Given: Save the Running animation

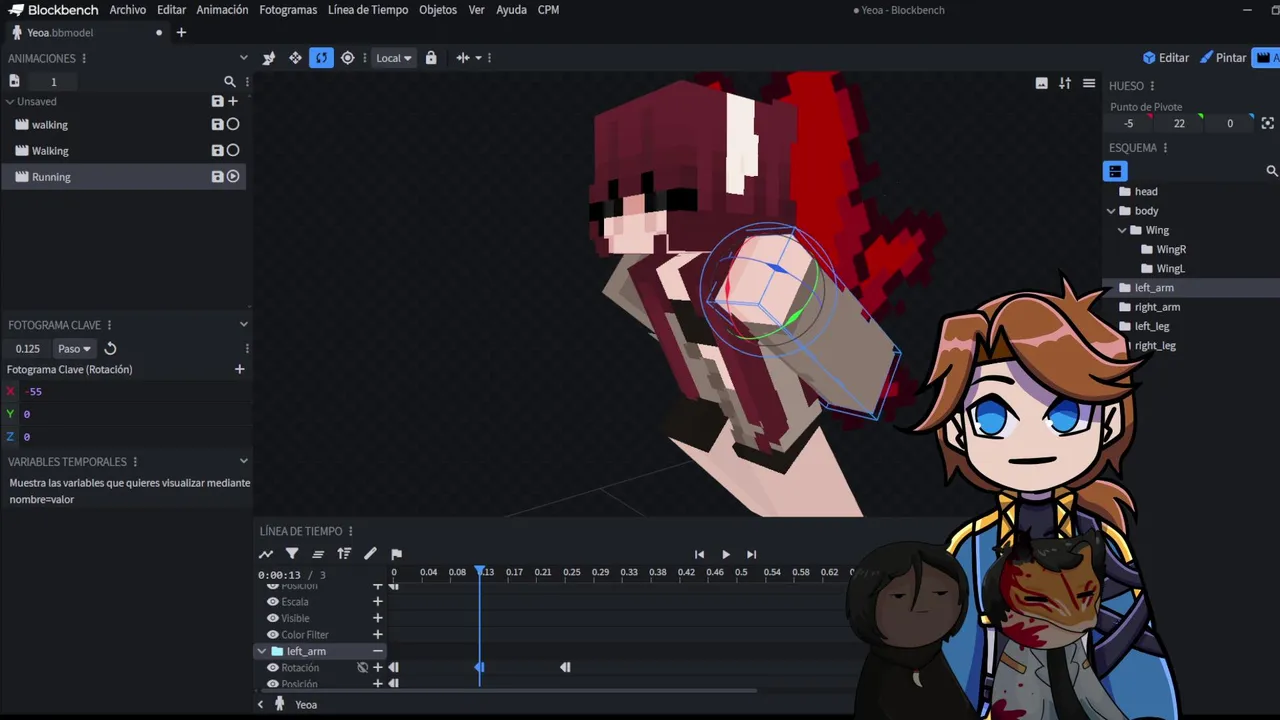Looking at the screenshot, I should pyautogui.click(x=217, y=176).
